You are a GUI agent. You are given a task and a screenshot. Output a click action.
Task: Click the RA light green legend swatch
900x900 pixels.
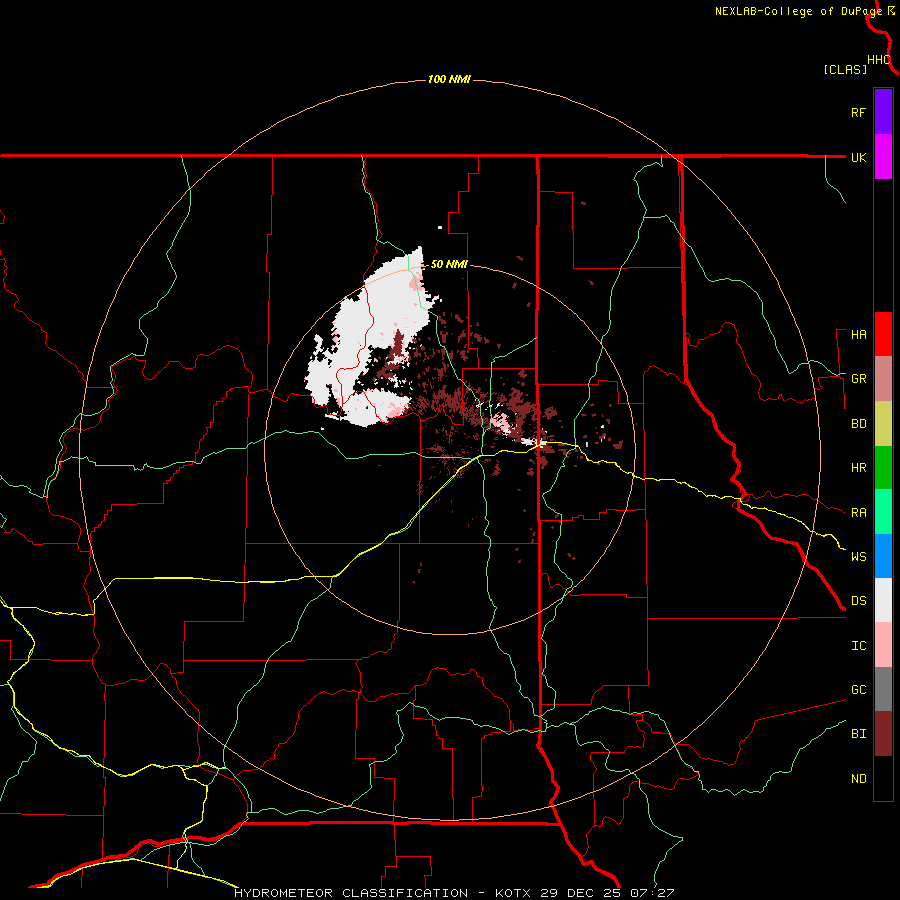click(883, 512)
